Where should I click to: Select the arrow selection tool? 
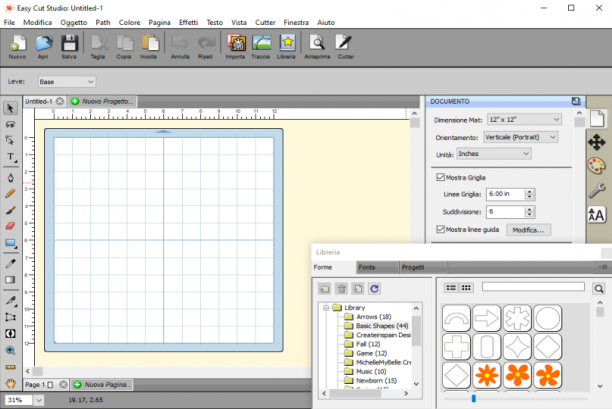(x=11, y=108)
